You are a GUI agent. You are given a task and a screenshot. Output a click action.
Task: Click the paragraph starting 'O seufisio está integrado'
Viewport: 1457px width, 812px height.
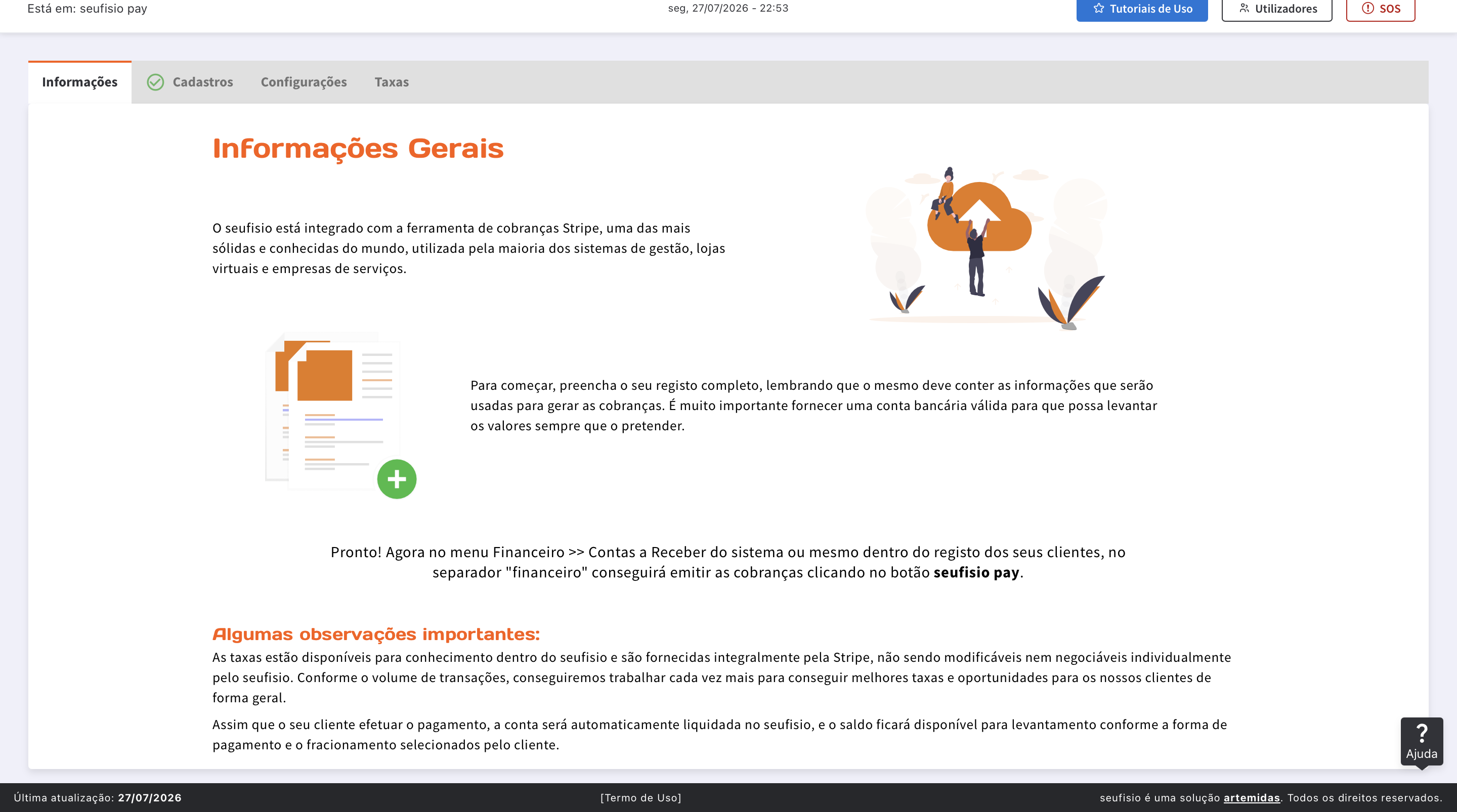click(469, 248)
